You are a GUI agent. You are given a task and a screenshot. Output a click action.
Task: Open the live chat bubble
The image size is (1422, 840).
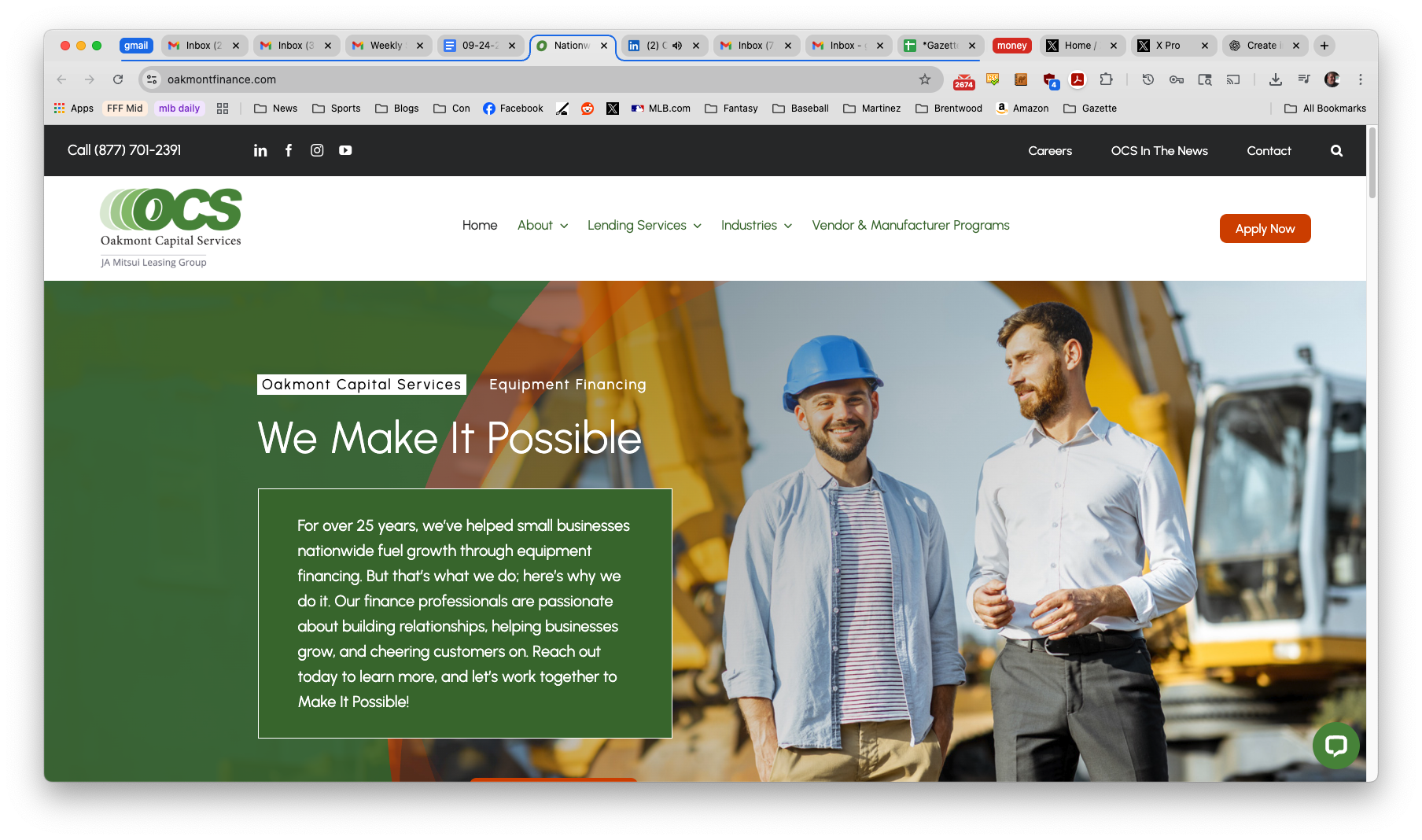coord(1335,745)
